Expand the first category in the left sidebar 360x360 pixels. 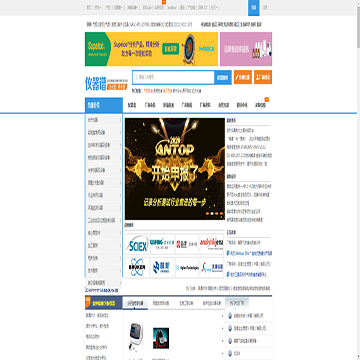[104, 120]
